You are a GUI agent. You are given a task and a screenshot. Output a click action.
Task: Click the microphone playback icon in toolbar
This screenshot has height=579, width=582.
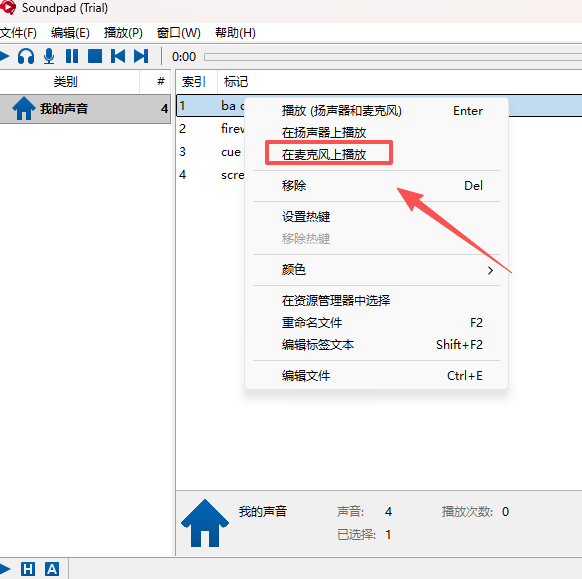(49, 56)
